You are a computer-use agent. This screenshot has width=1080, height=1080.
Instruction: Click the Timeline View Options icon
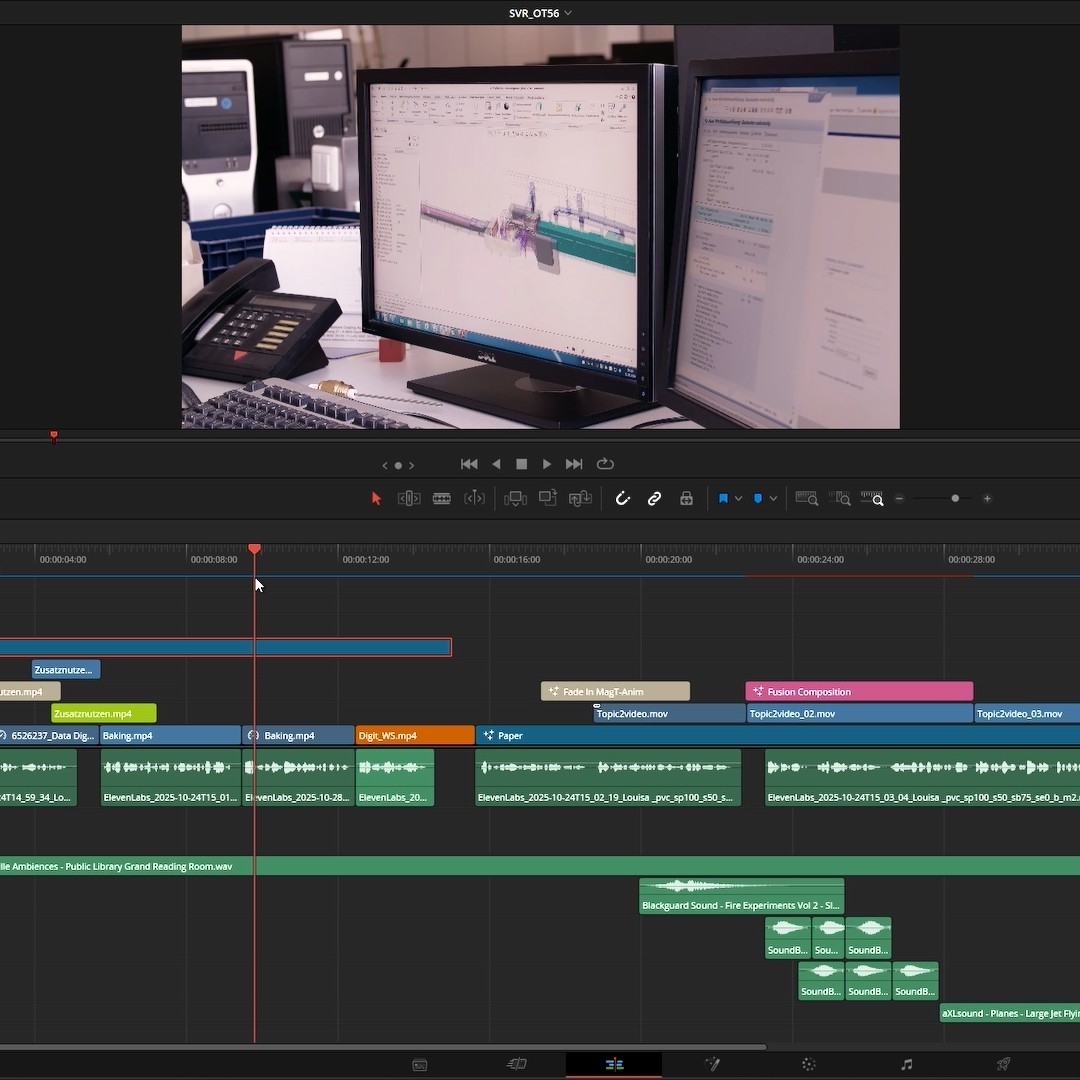(x=807, y=498)
